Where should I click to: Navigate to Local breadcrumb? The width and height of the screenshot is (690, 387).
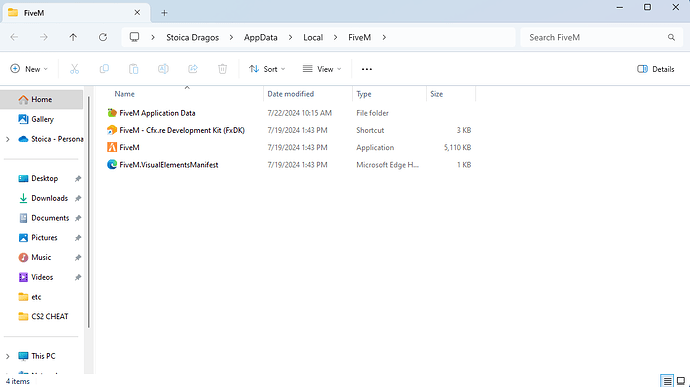click(x=313, y=37)
